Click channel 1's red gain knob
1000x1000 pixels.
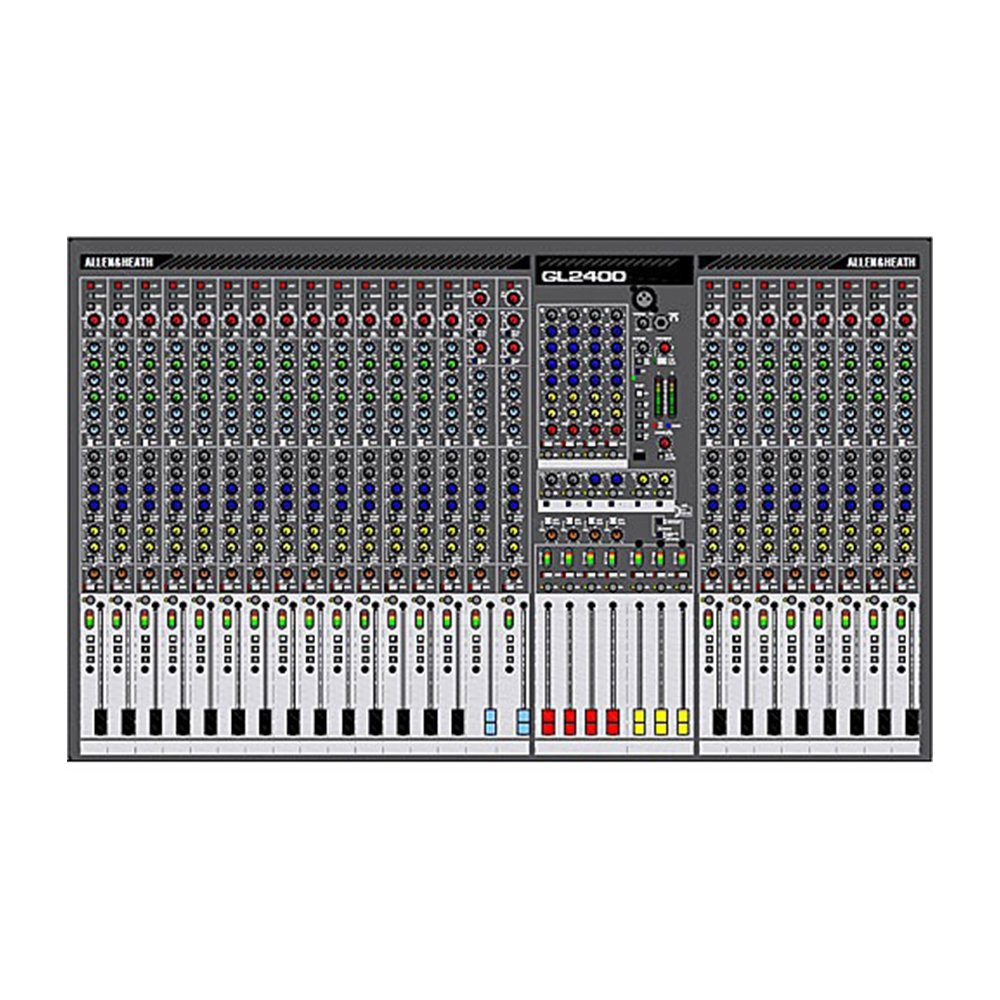click(x=93, y=320)
